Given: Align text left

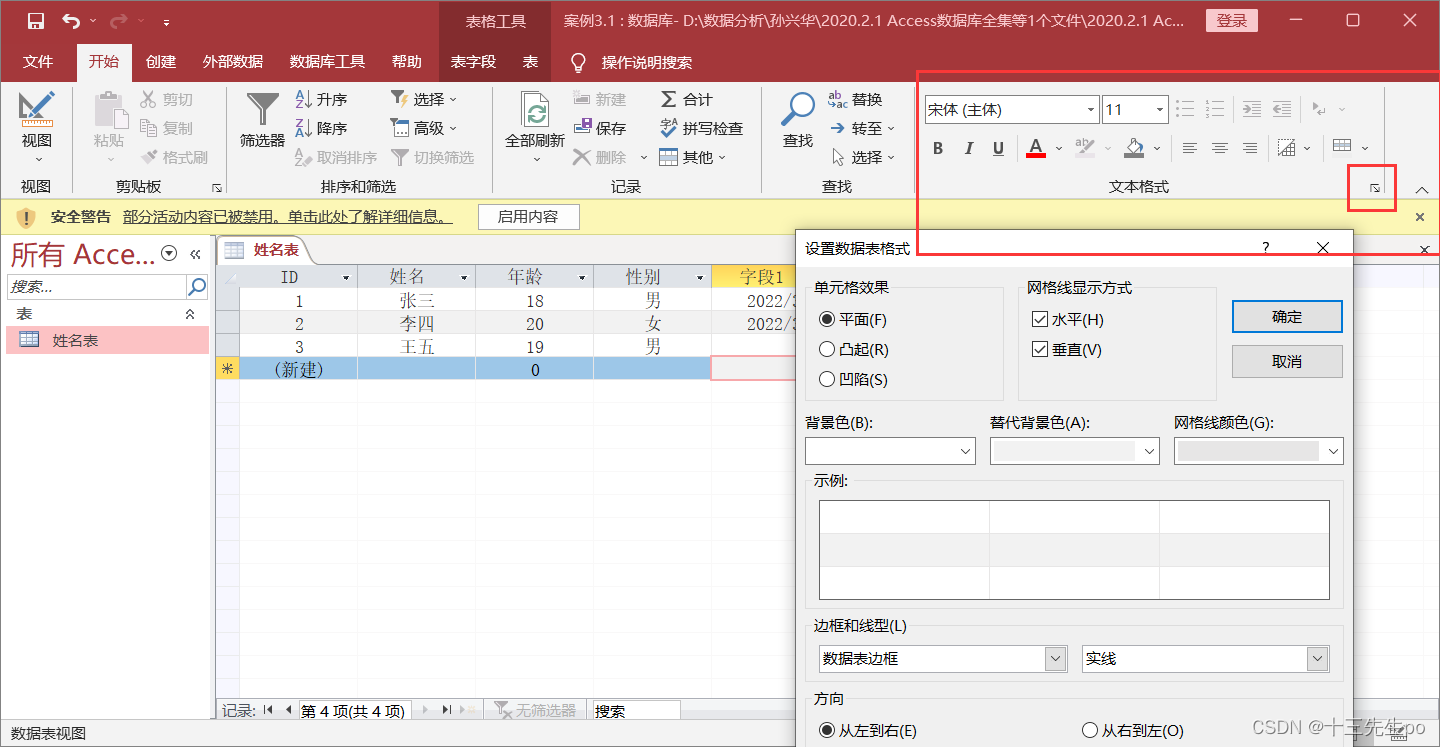Looking at the screenshot, I should tap(1189, 148).
